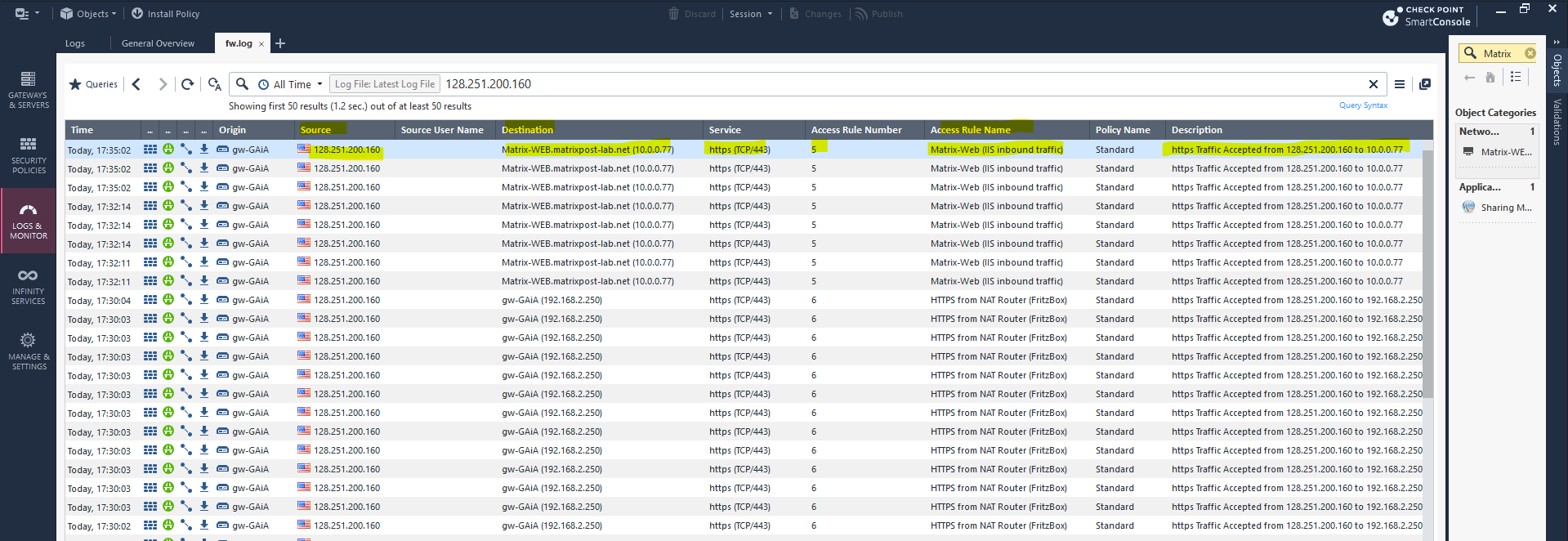The height and width of the screenshot is (541, 1568).
Task: Select the log row at Today, 17:30:04
Action: click(x=744, y=300)
